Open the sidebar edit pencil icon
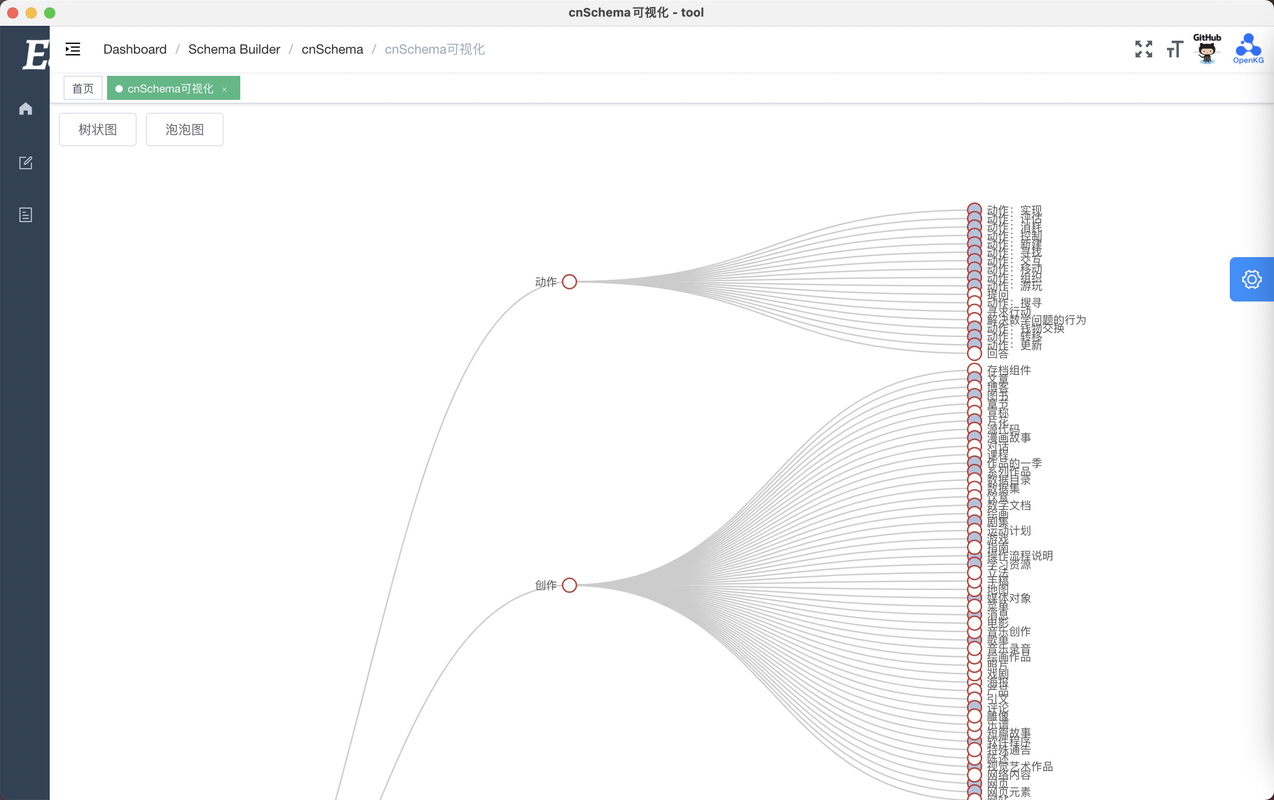This screenshot has width=1274, height=800. pyautogui.click(x=25, y=162)
